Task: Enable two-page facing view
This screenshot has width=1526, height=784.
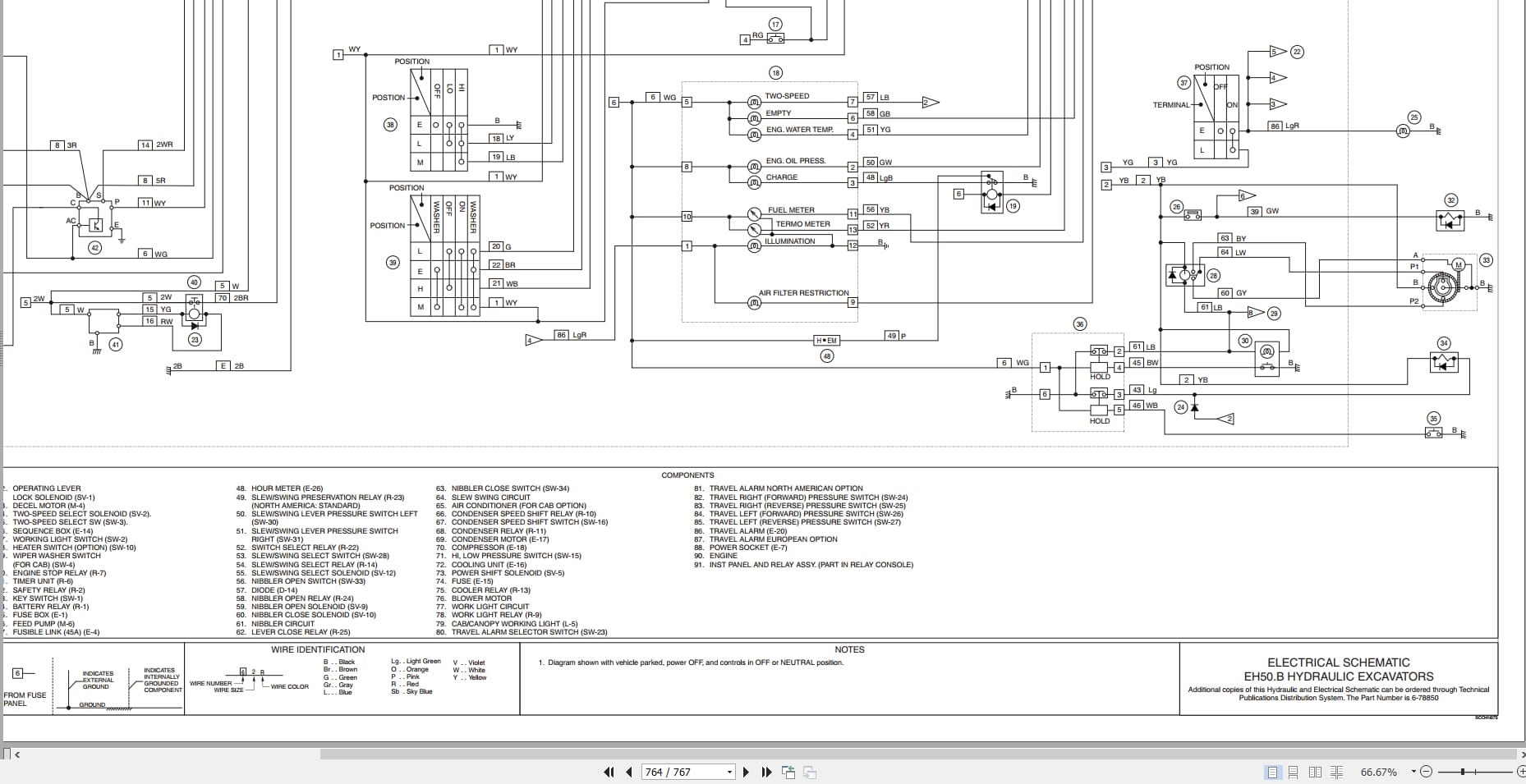Action: coord(1315,772)
